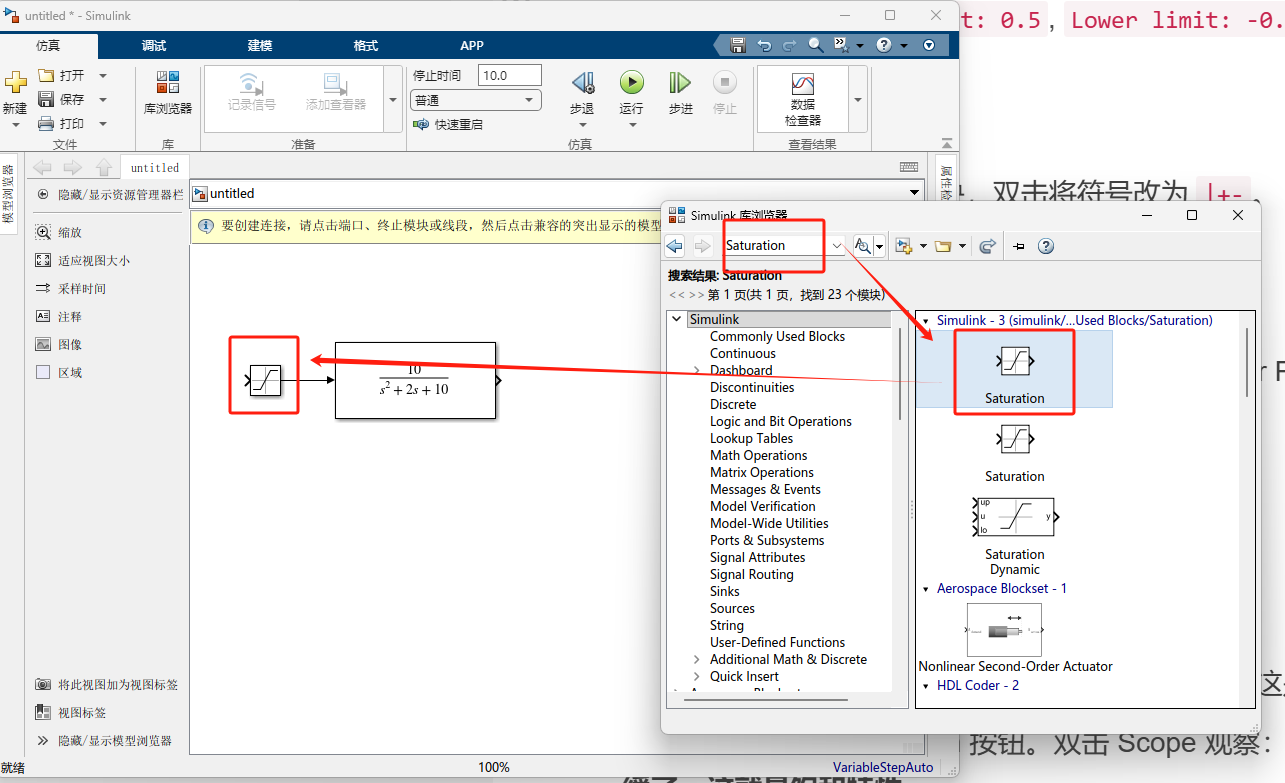The width and height of the screenshot is (1285, 783).
Task: Switch to the 仿真 (Simulation) tab
Action: tap(48, 45)
